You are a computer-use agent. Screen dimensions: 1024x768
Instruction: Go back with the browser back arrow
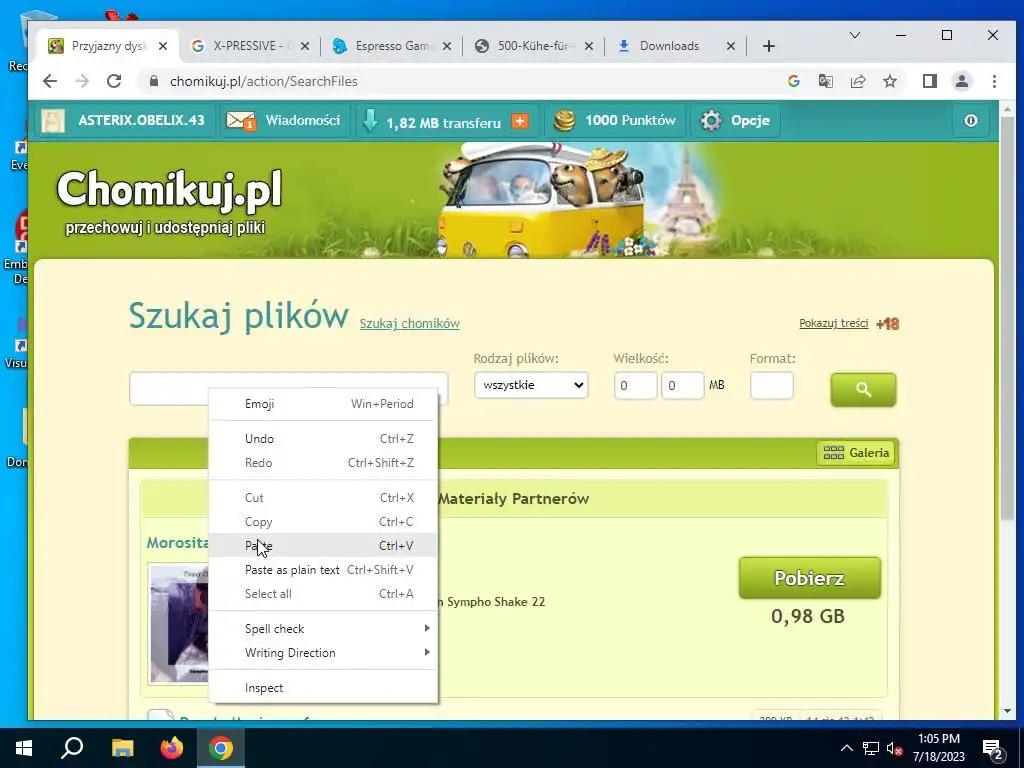pos(50,81)
